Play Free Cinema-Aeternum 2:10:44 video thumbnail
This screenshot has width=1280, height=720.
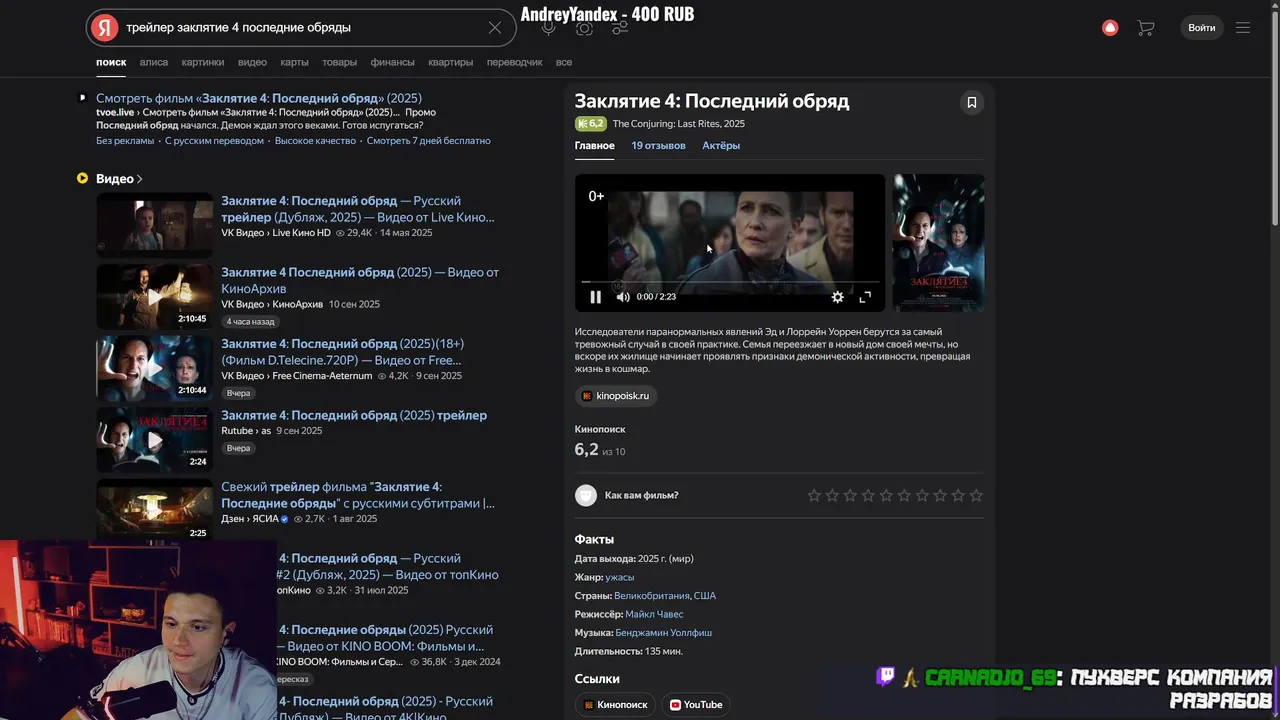coord(154,368)
